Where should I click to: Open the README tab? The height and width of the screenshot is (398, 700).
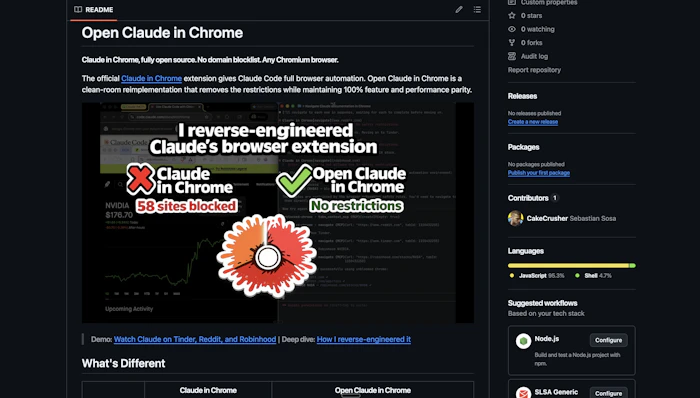(x=93, y=9)
